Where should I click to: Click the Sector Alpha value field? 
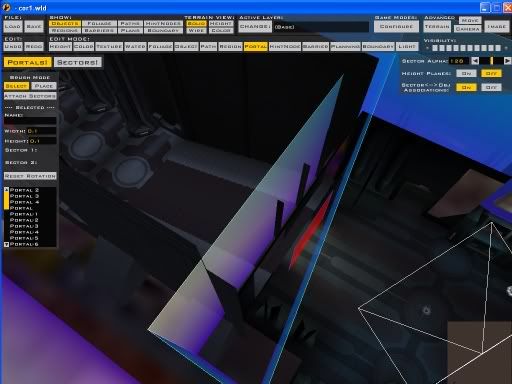point(459,61)
